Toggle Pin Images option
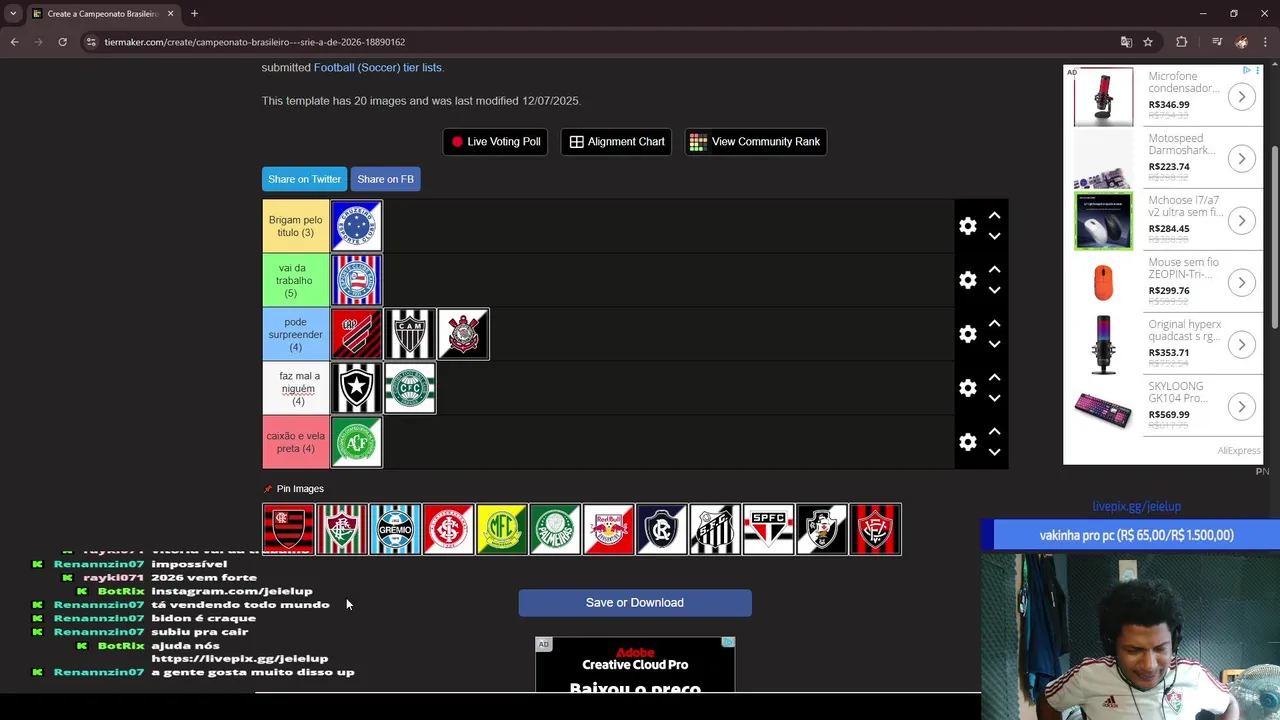The height and width of the screenshot is (720, 1280). [x=293, y=489]
